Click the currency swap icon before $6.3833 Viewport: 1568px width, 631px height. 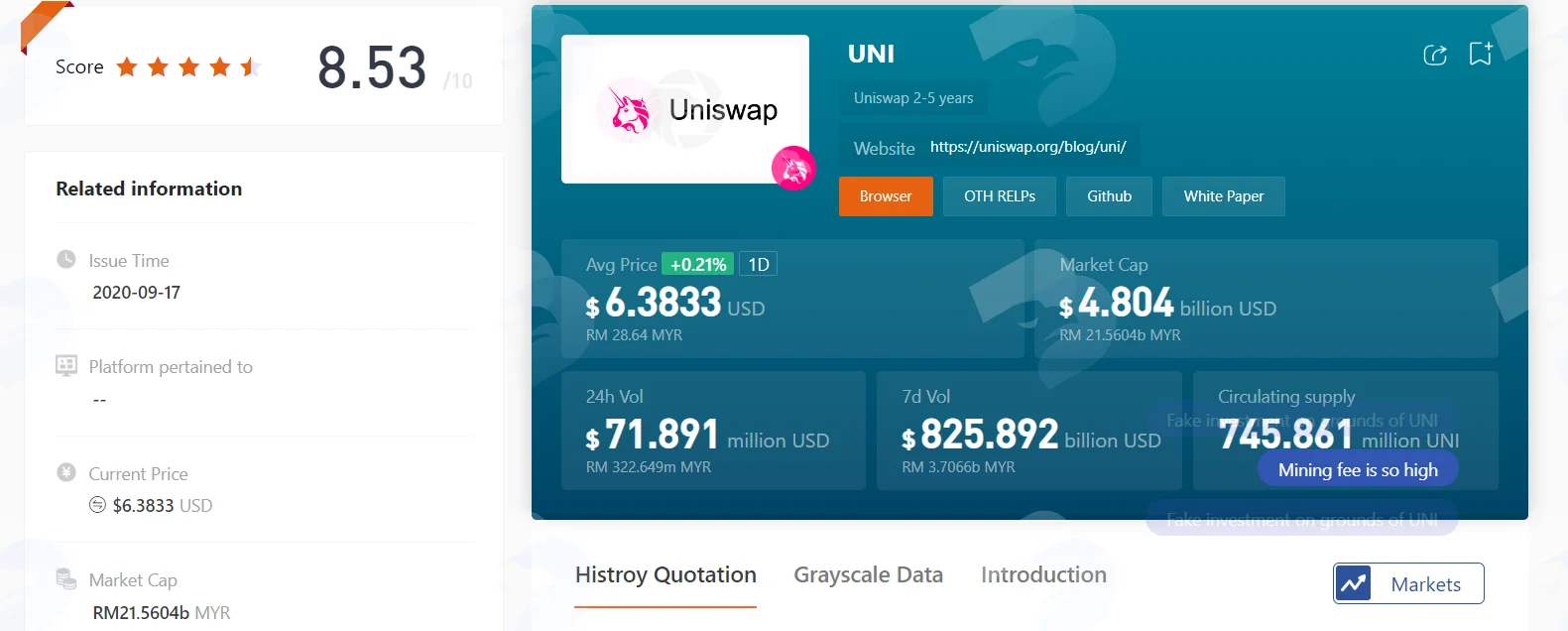point(97,505)
